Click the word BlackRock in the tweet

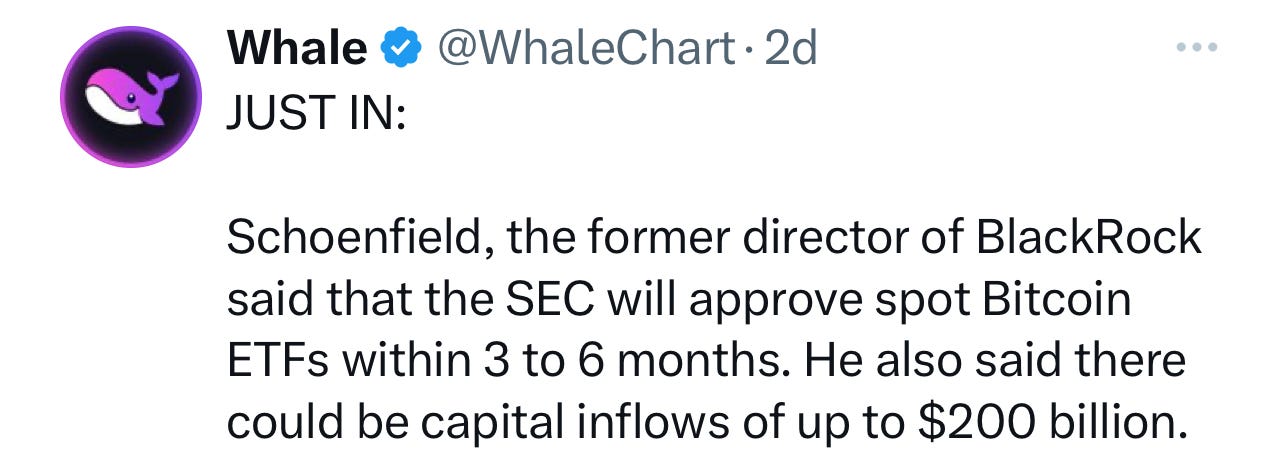click(x=1087, y=238)
